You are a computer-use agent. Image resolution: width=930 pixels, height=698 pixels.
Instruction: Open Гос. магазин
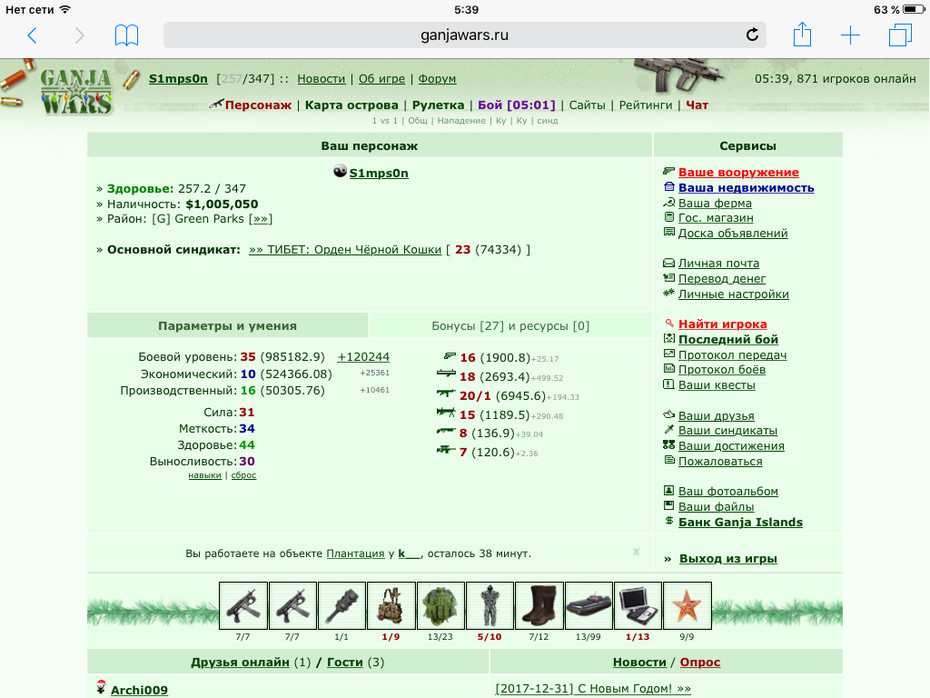click(716, 218)
